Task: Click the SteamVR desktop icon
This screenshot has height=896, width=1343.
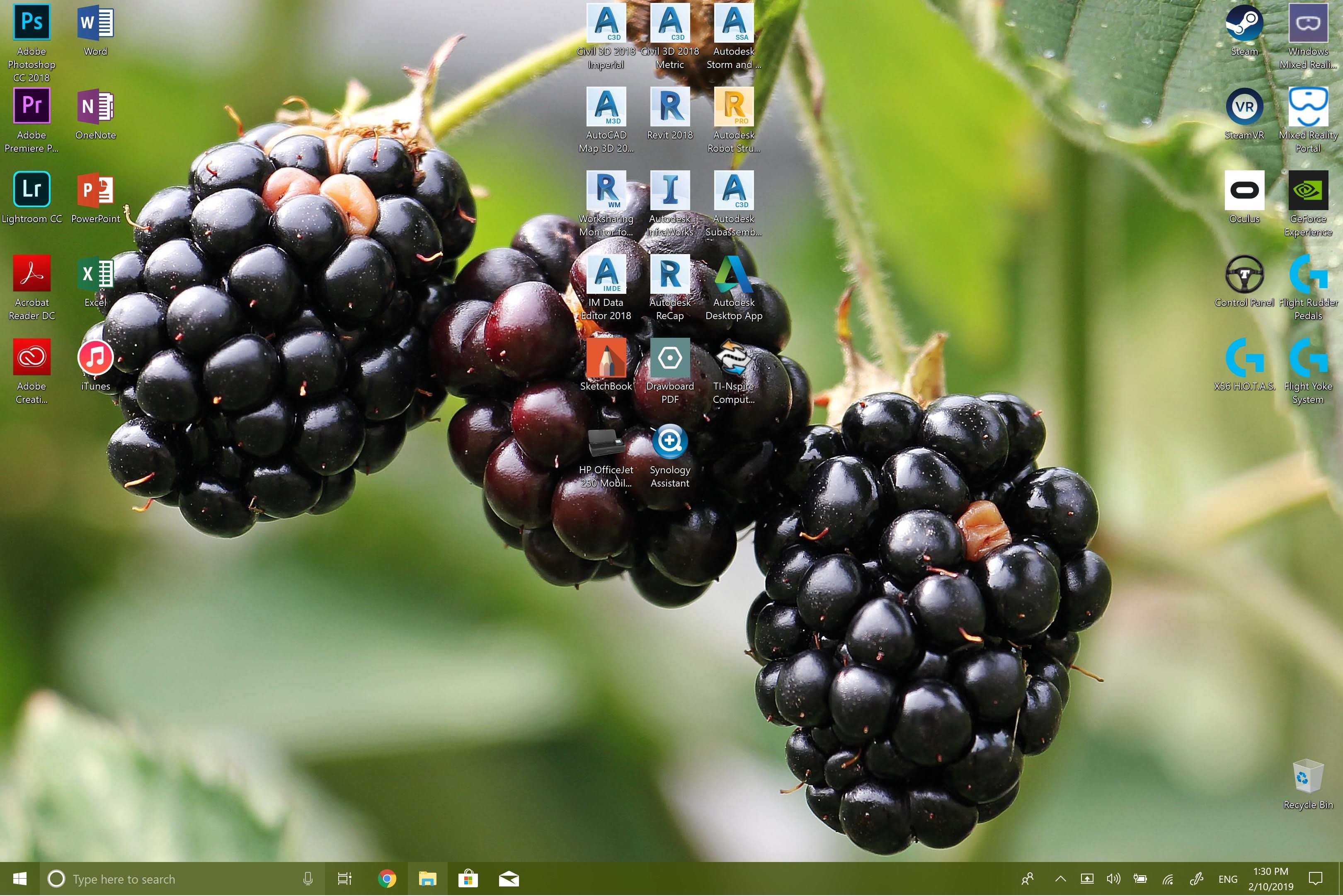Action: tap(1244, 106)
